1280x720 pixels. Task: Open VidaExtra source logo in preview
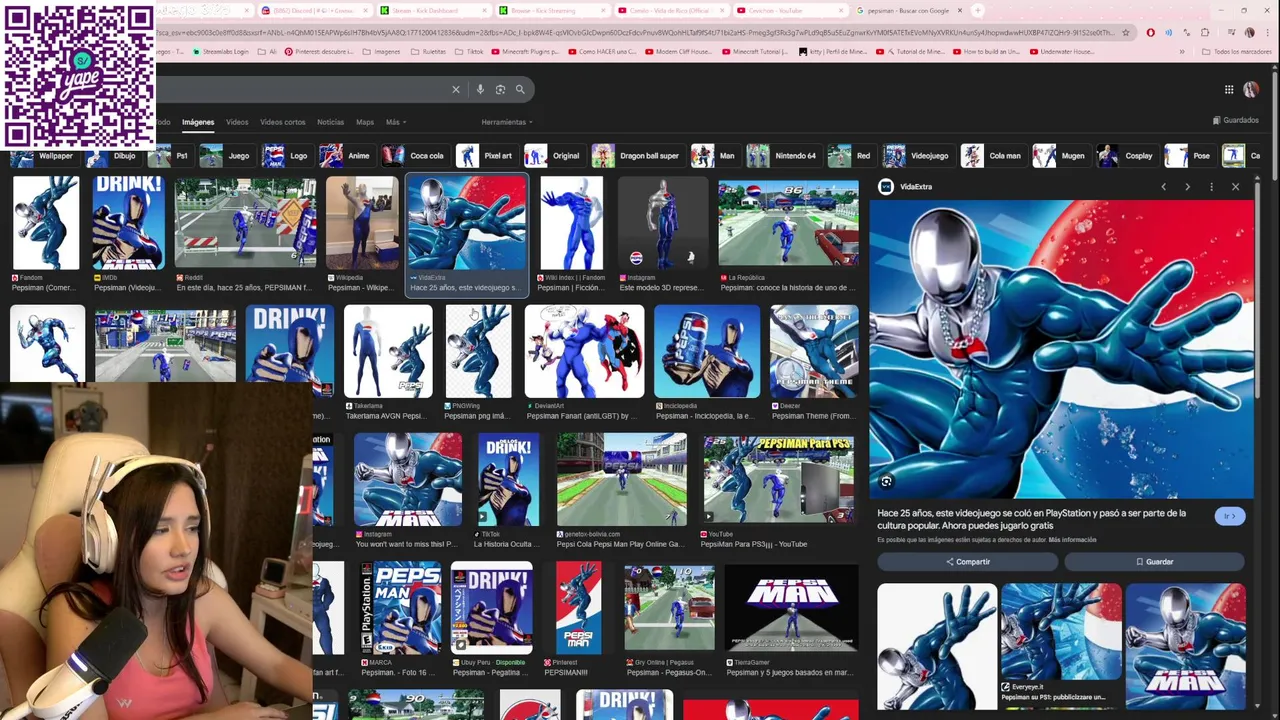[885, 187]
